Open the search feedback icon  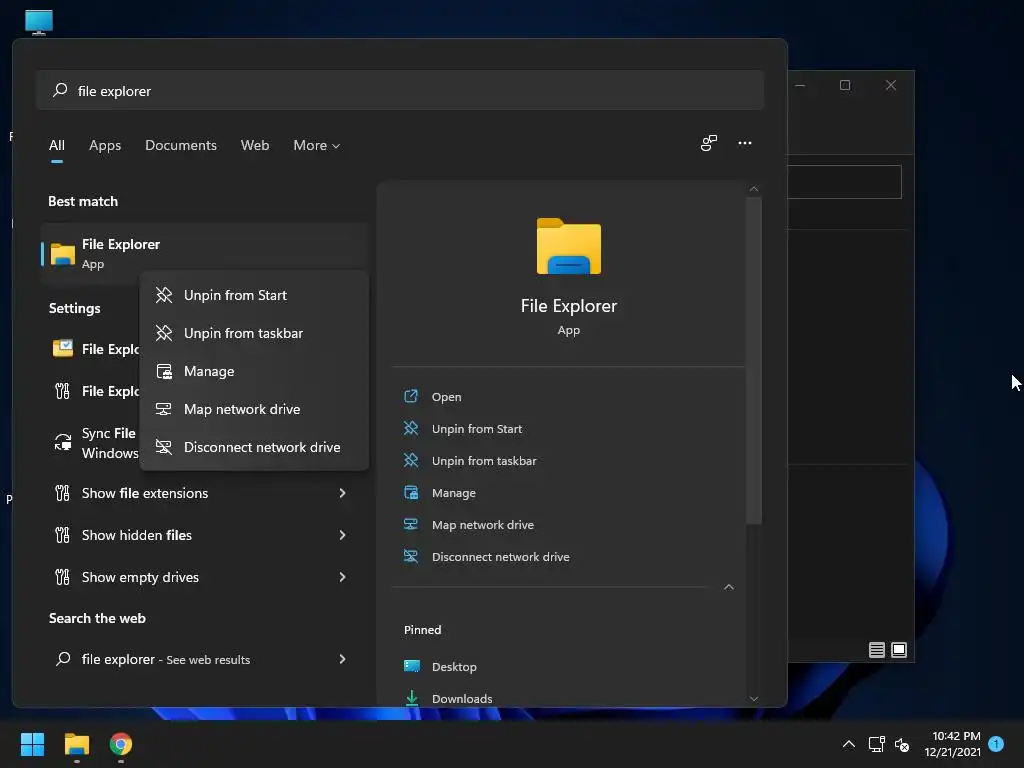709,143
